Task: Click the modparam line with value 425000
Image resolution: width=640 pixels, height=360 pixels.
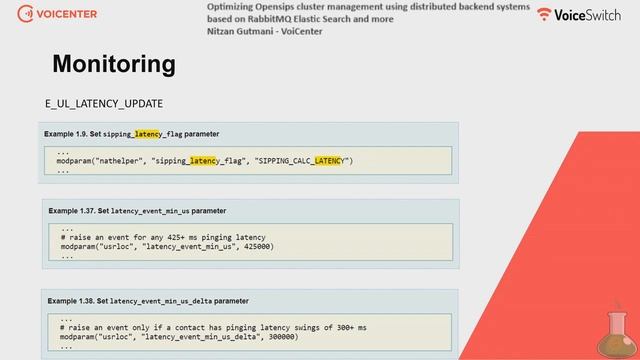Action: [x=167, y=247]
